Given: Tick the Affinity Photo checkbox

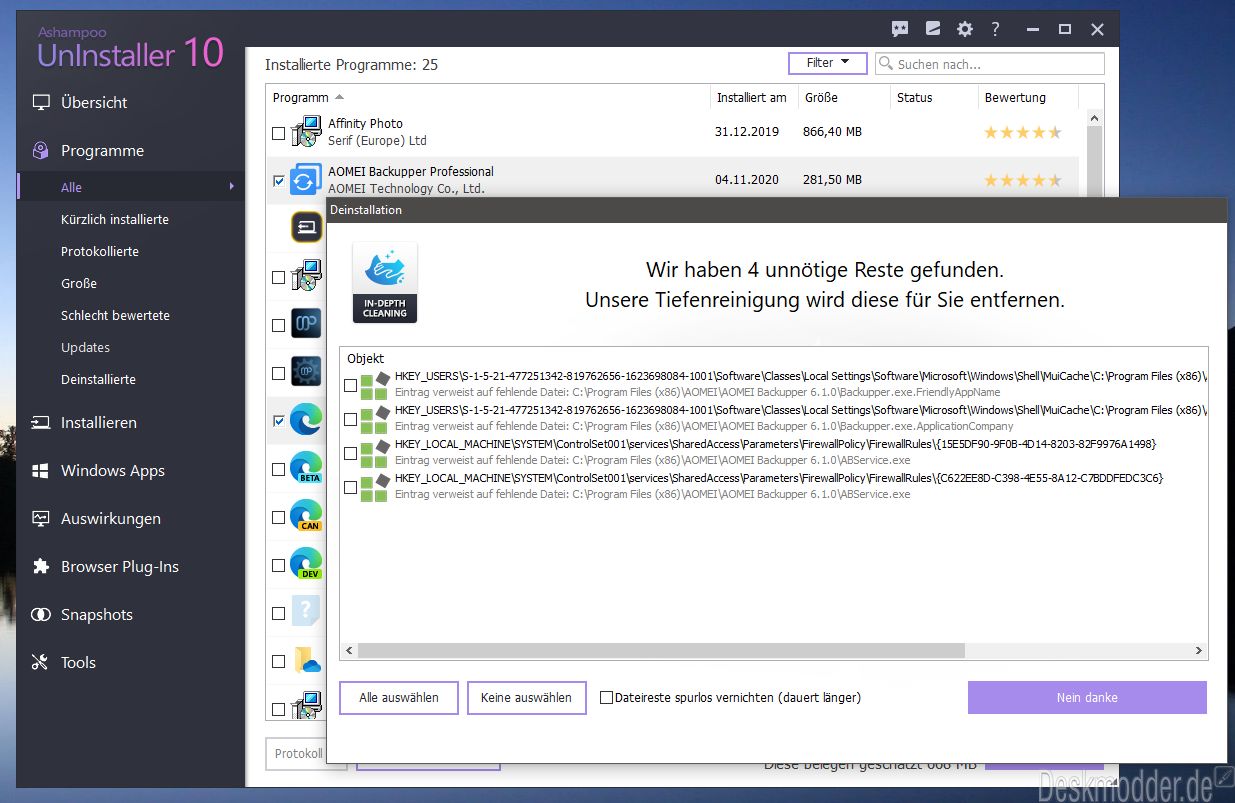Looking at the screenshot, I should (278, 133).
